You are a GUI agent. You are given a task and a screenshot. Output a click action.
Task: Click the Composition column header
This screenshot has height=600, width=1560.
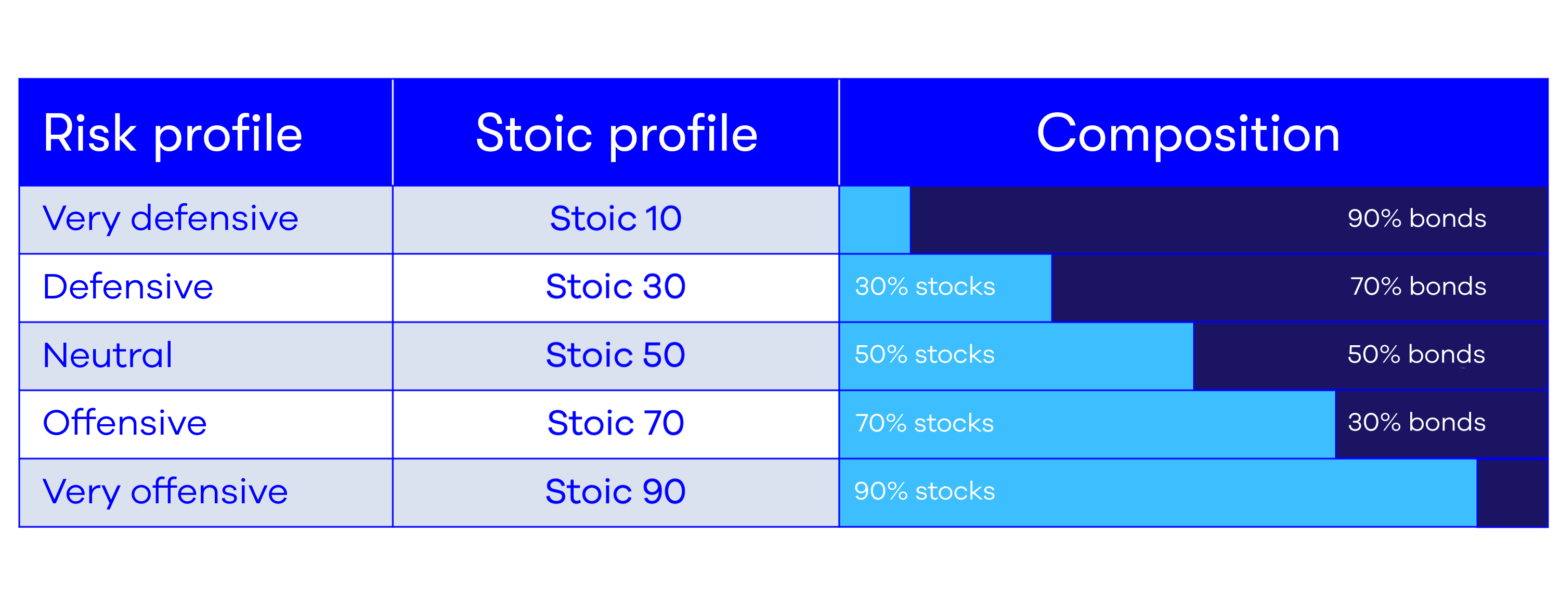(x=1188, y=134)
